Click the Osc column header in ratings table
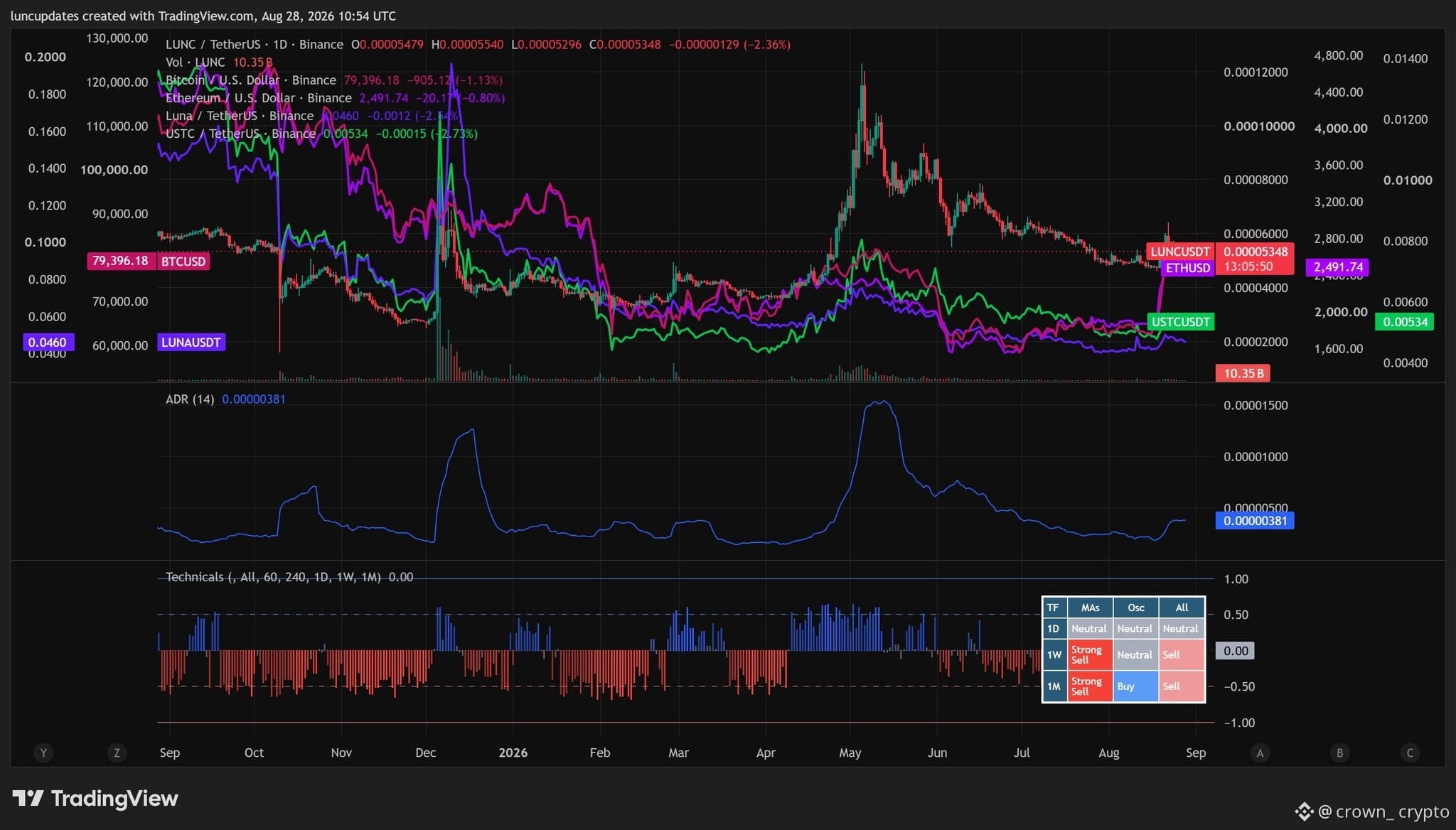The height and width of the screenshot is (830, 1456). click(1135, 608)
